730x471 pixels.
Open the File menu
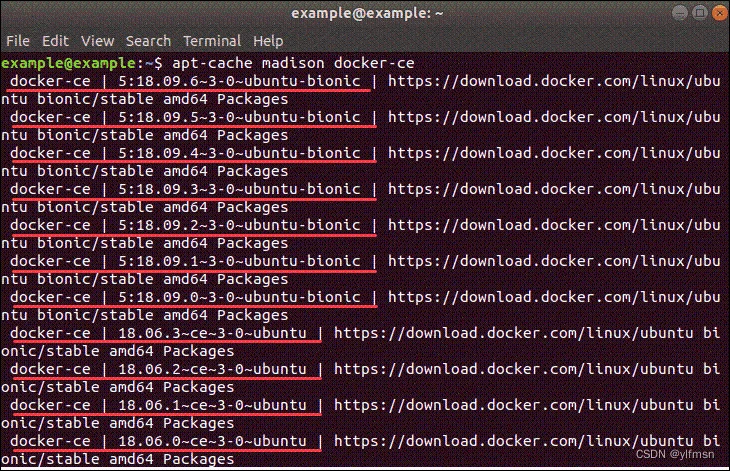[x=18, y=41]
